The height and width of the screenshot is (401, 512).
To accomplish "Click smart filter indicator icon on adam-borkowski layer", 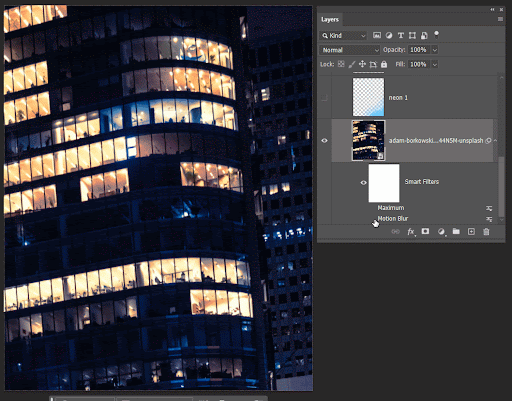I will tap(488, 141).
